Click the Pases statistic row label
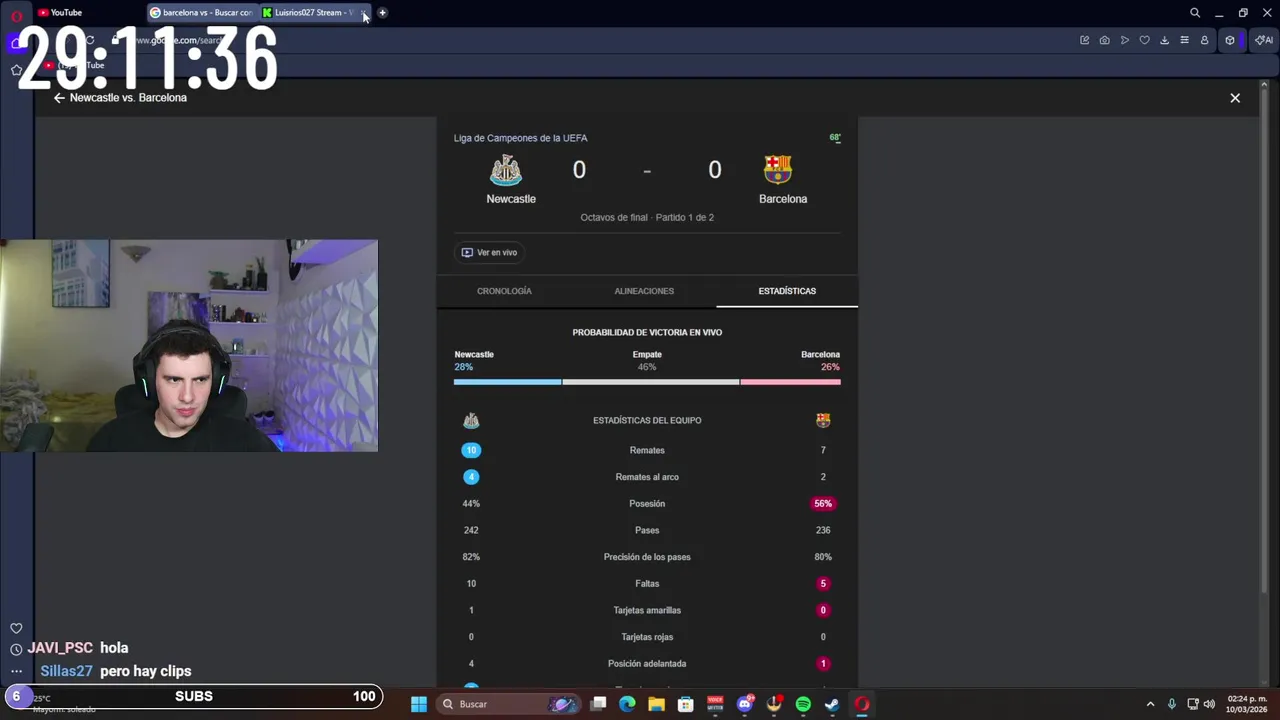 click(x=647, y=530)
